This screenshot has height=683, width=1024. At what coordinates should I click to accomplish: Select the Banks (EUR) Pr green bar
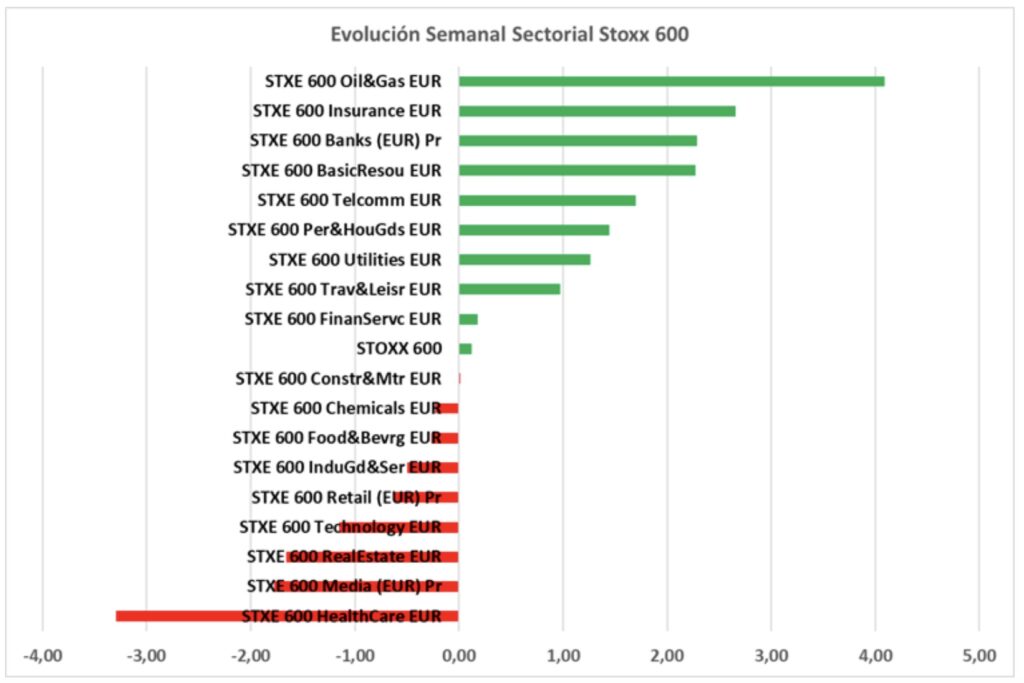coord(577,141)
